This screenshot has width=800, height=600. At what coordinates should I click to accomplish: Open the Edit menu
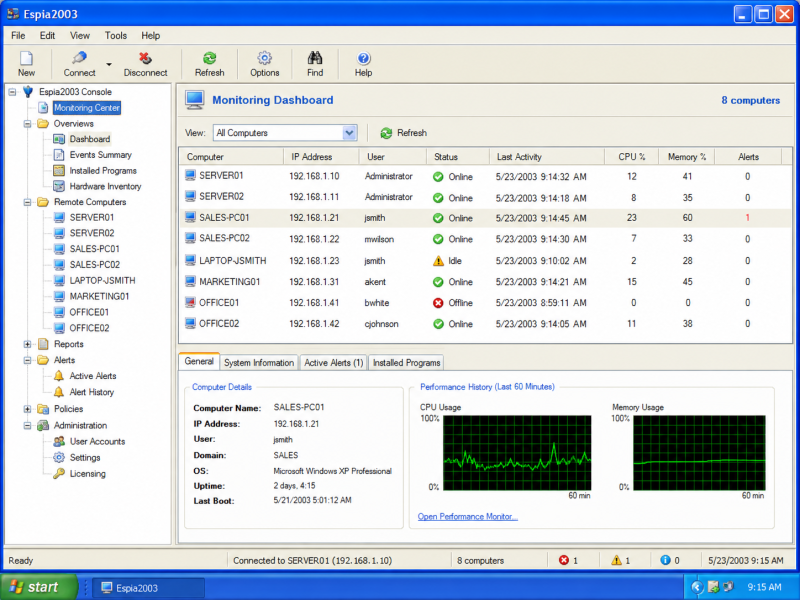click(47, 35)
